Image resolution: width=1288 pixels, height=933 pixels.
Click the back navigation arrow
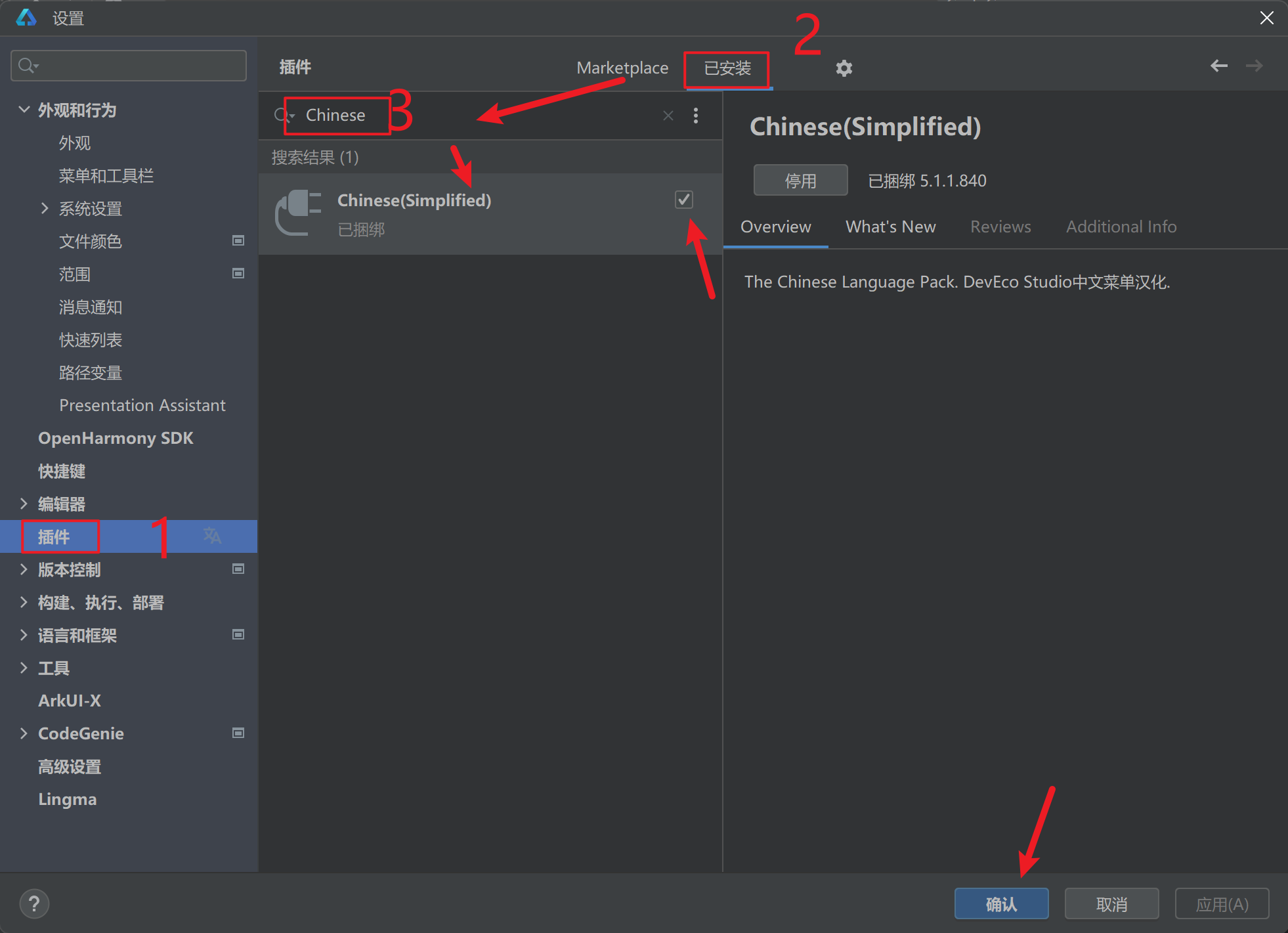[x=1218, y=66]
